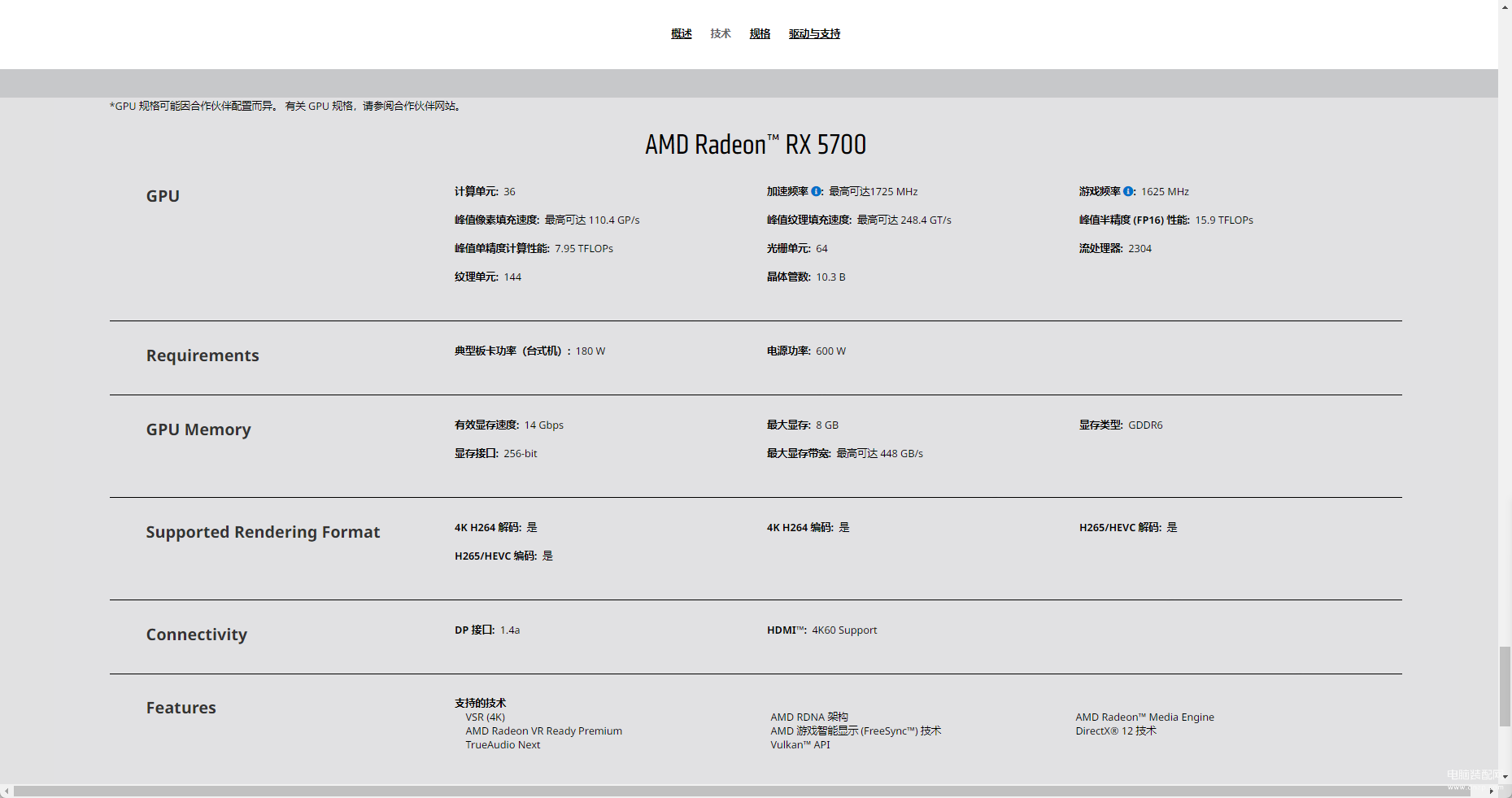The image size is (1512, 798).
Task: Click 4K H264 编码 entry
Action: click(808, 527)
